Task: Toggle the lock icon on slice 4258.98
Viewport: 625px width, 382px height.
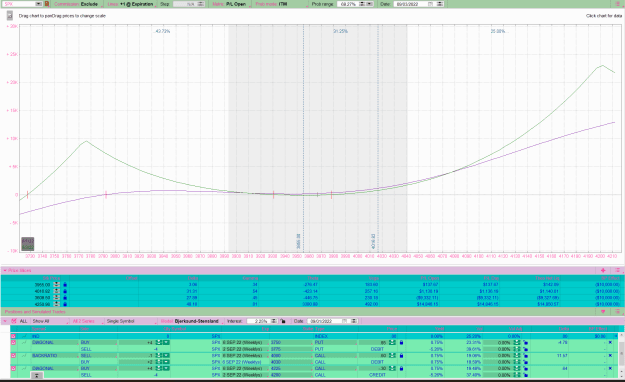Action: pos(65,304)
